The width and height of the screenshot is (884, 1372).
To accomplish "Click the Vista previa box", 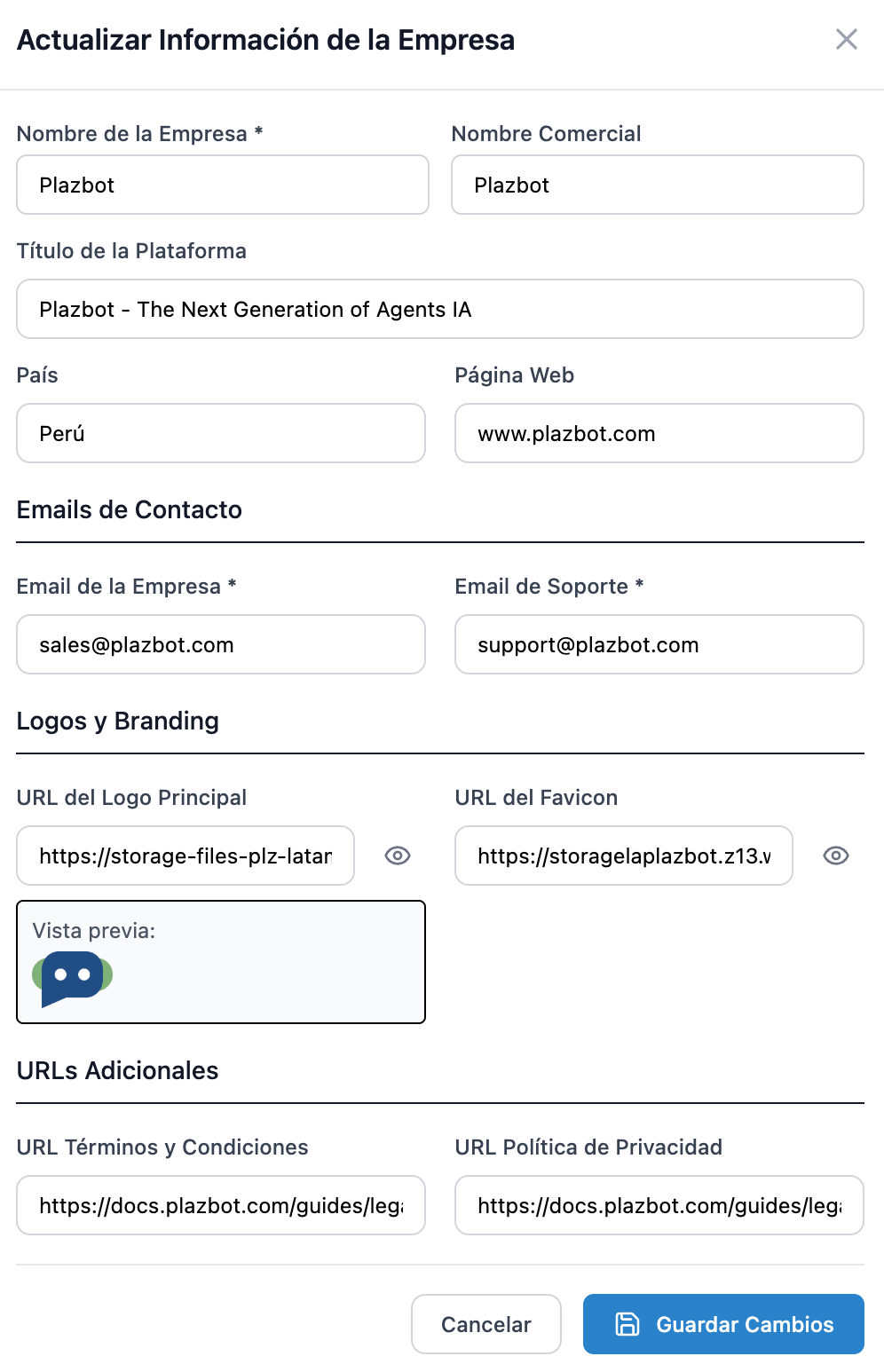I will 221,962.
